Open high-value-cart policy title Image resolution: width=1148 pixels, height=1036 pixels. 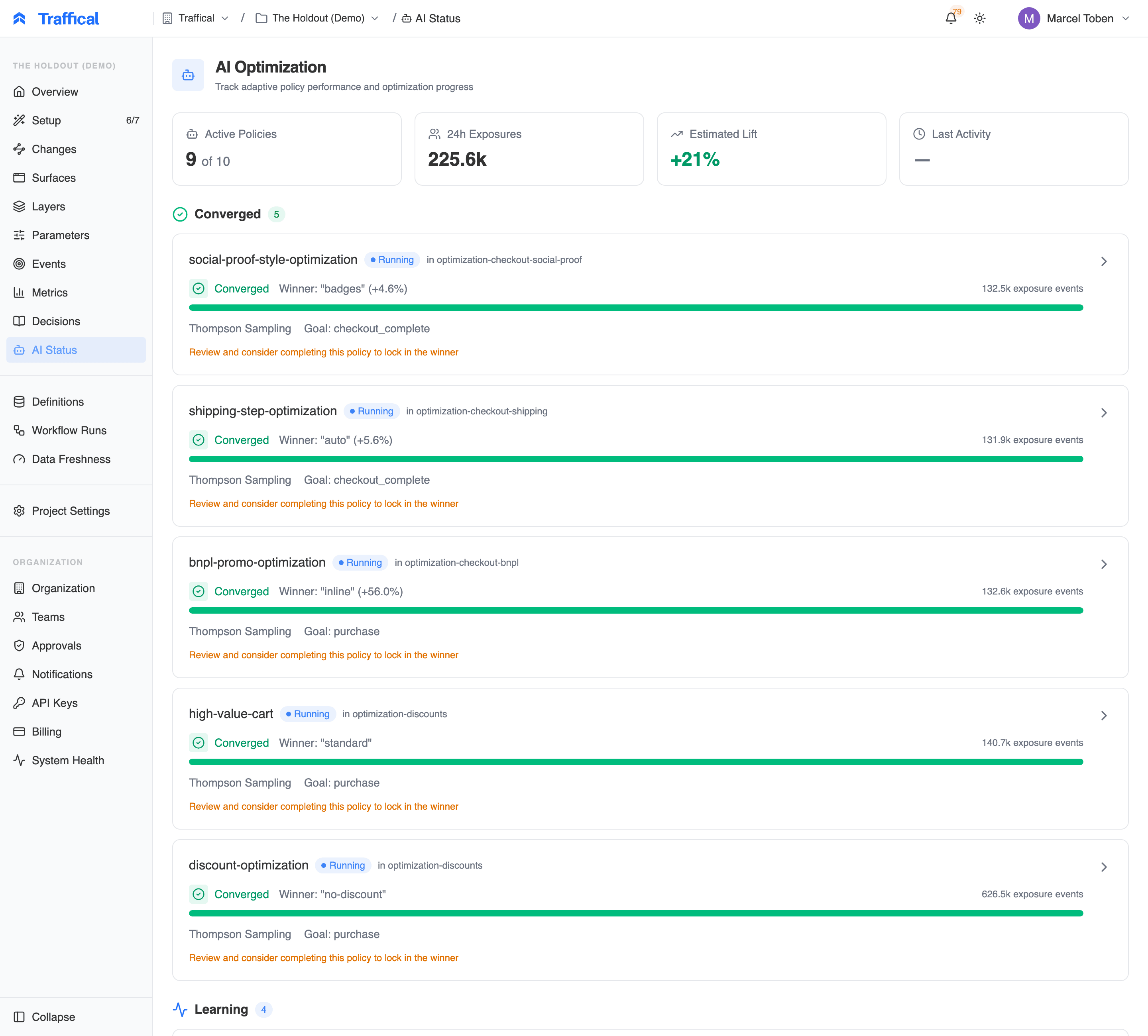231,714
